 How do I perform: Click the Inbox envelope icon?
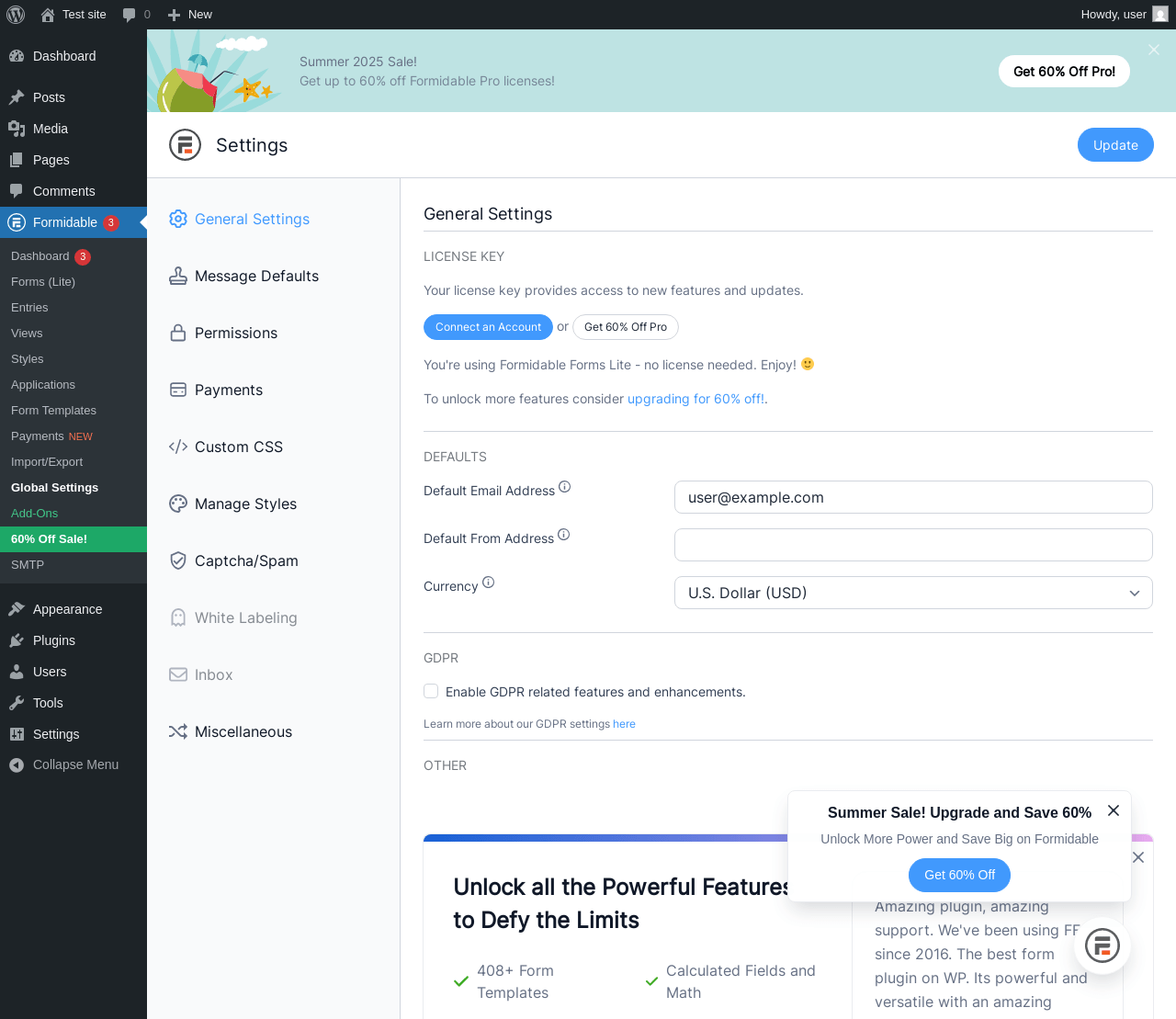(x=178, y=674)
